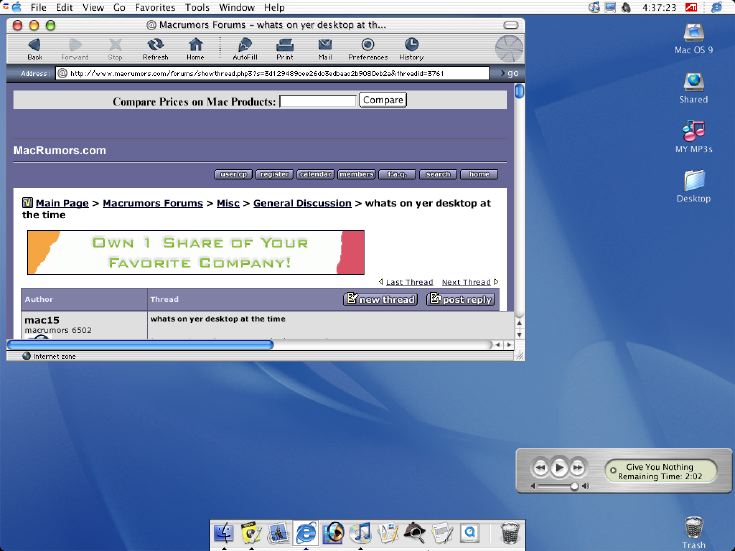735x551 pixels.
Task: Click the members forum button
Action: (356, 174)
